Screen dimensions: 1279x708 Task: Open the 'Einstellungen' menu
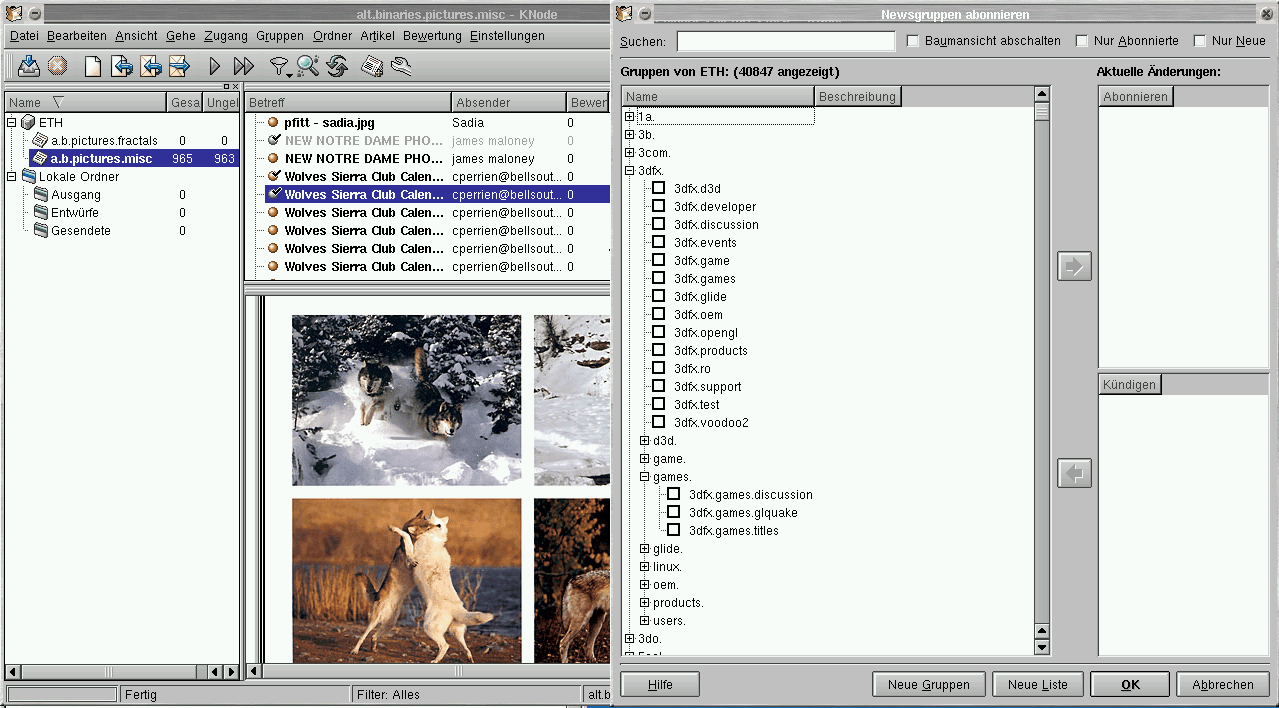tap(507, 36)
